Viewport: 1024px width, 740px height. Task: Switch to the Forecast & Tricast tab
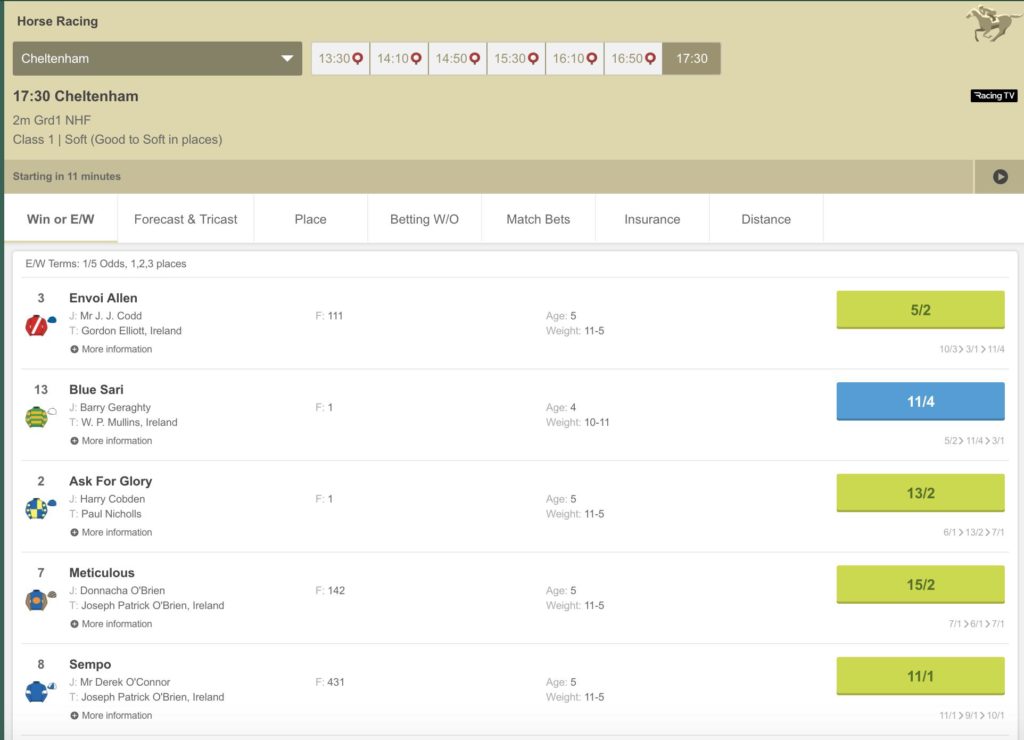pos(186,218)
